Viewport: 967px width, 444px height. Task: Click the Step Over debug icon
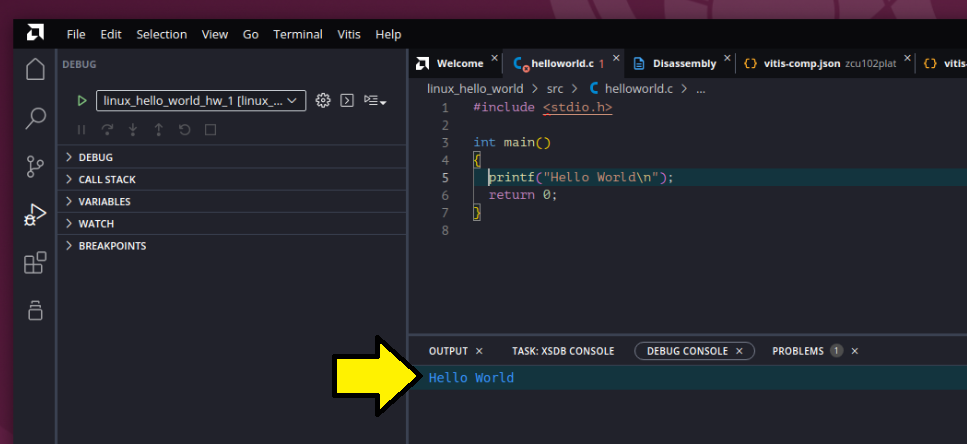coord(107,130)
